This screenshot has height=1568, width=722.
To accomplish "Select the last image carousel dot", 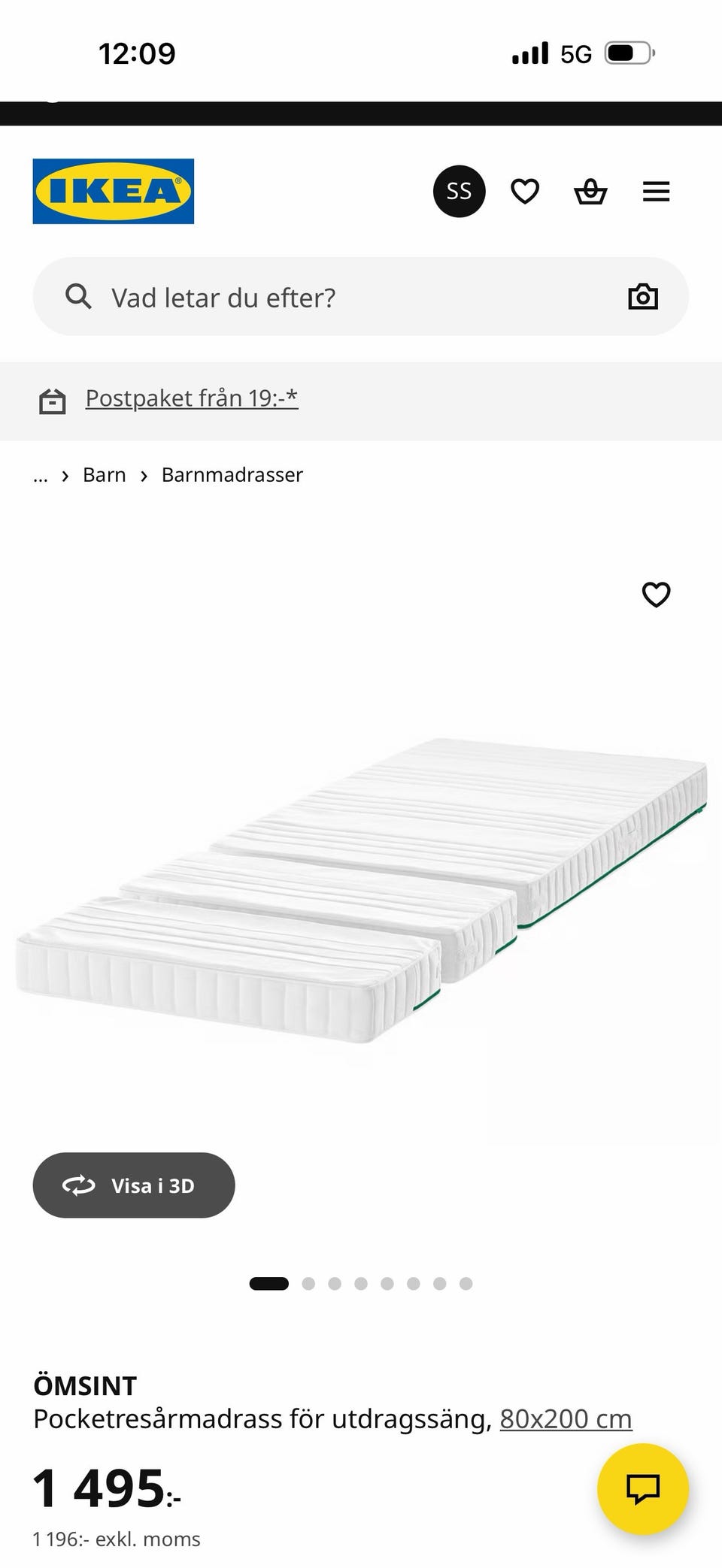I will [466, 1283].
